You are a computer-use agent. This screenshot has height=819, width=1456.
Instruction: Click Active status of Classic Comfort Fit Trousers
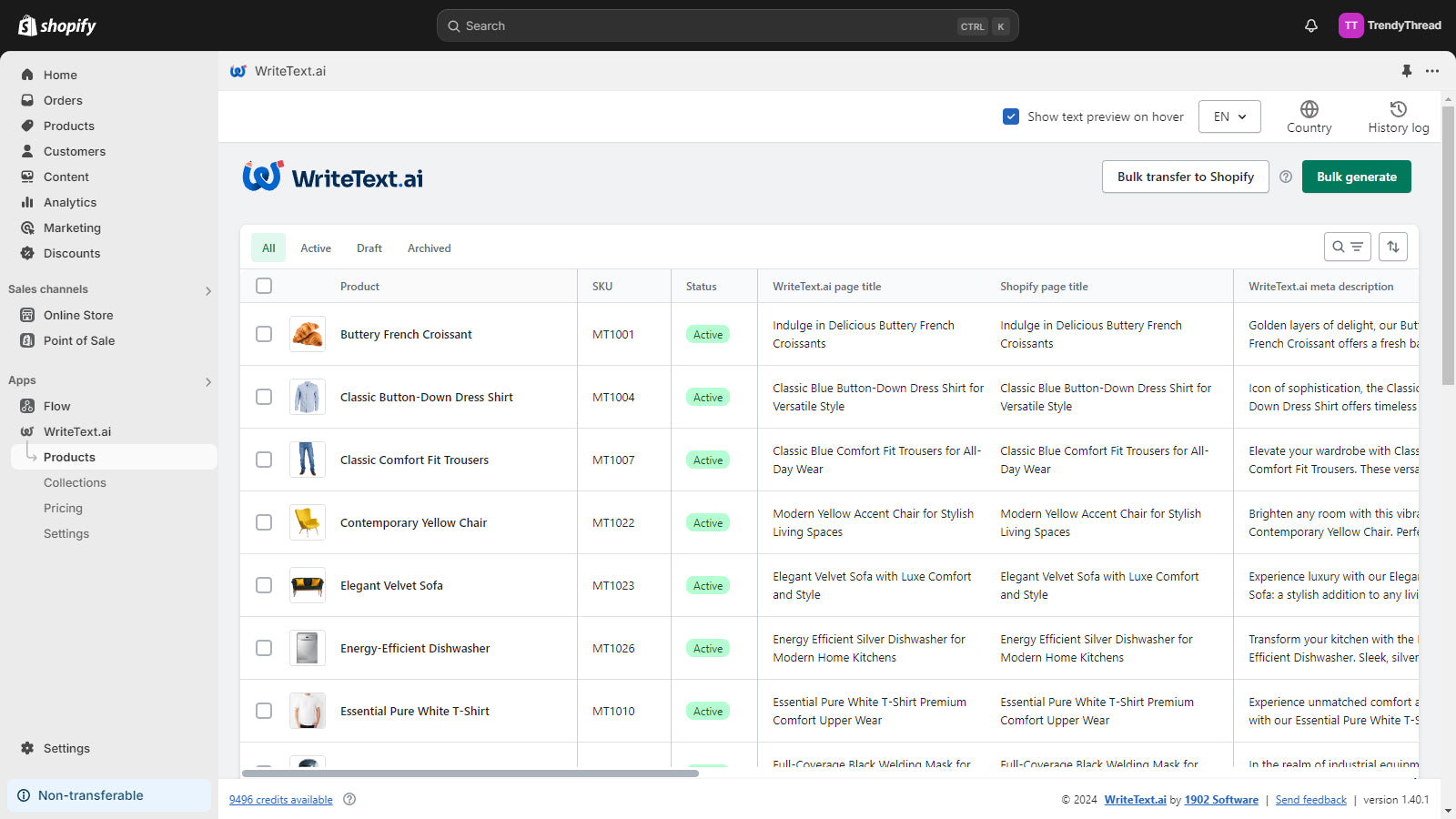[x=708, y=460]
